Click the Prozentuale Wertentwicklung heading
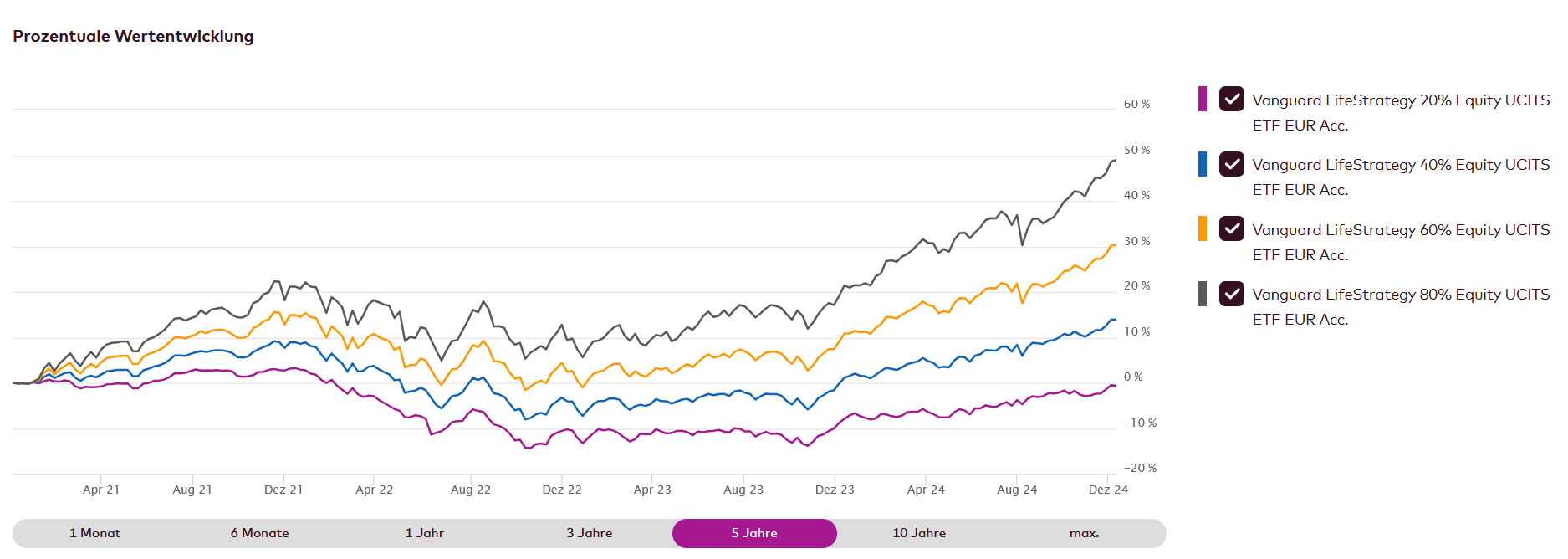This screenshot has width=1568, height=559. click(133, 36)
